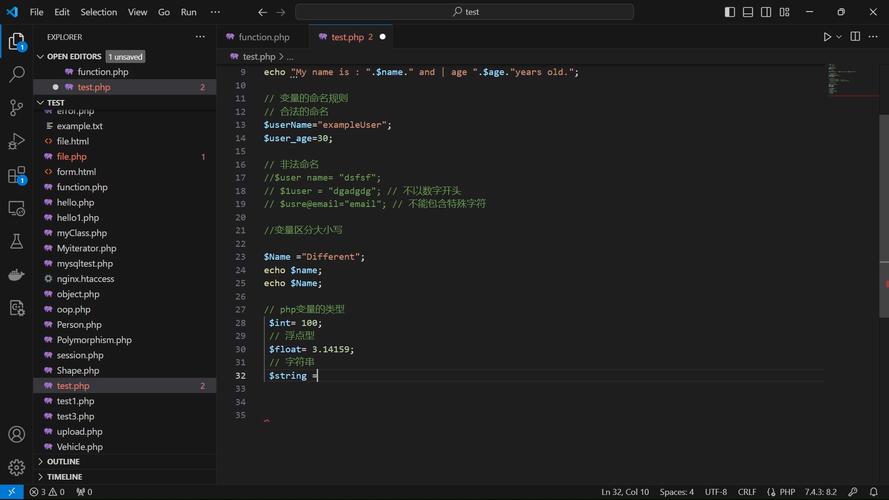This screenshot has height=500, width=889.
Task: Open Explorer Views and More Actions
Action: [200, 37]
